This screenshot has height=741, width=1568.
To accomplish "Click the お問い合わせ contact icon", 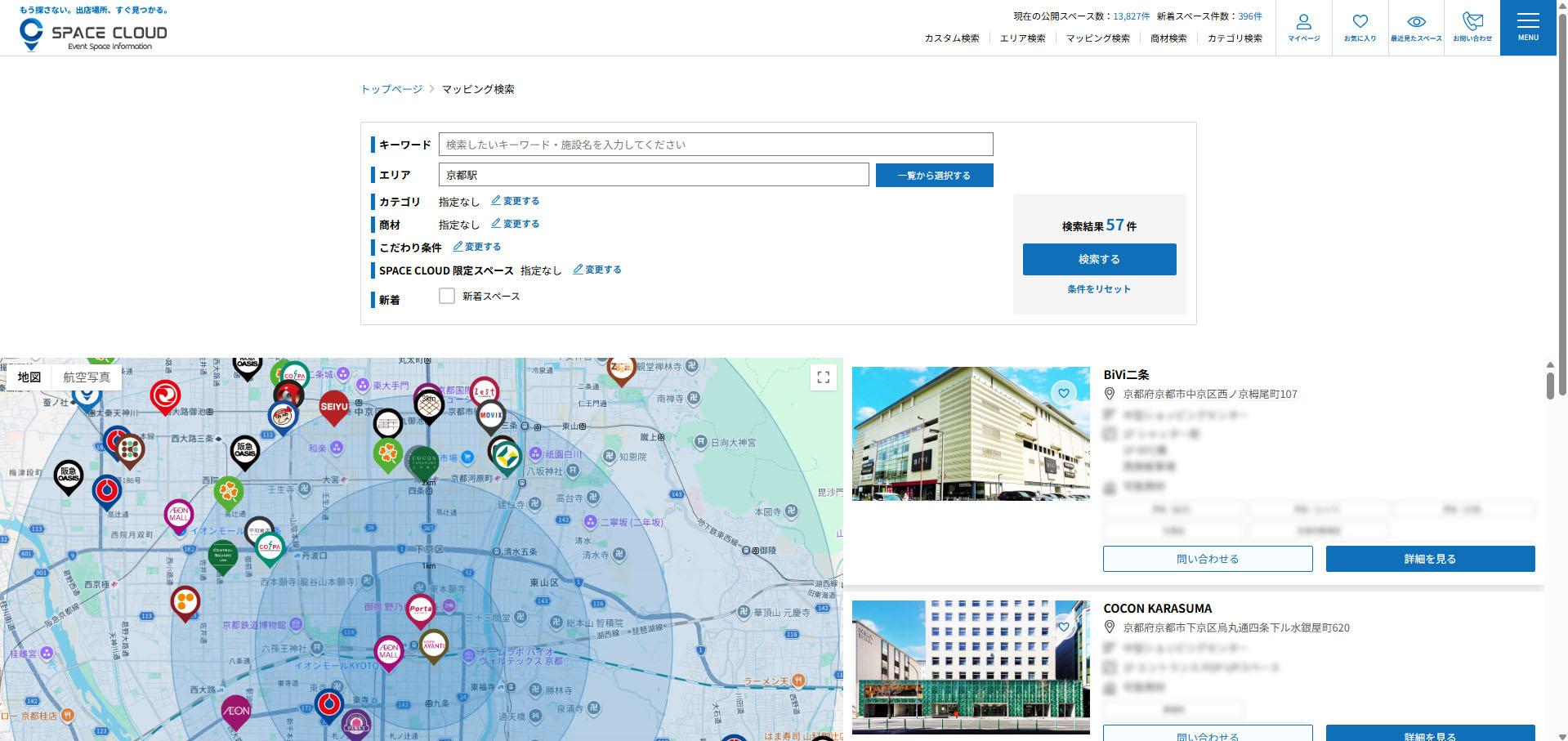I will click(1472, 28).
